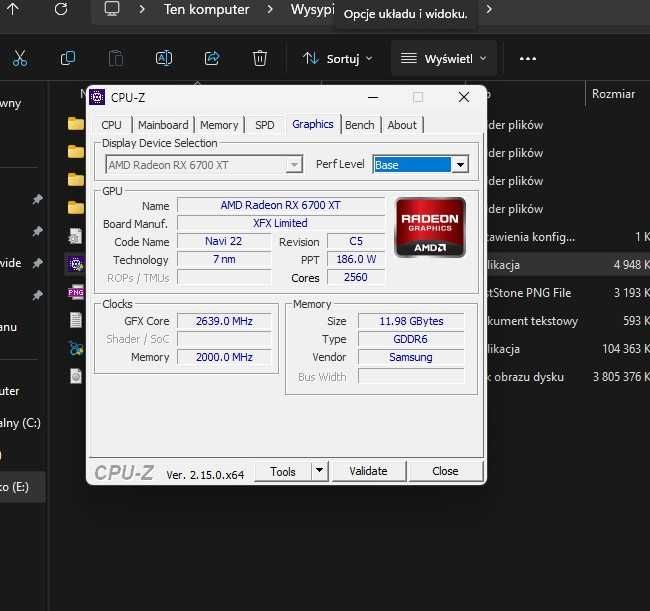Expand chevron after Ten komputer breadcrumb
650x611 pixels.
click(270, 9)
